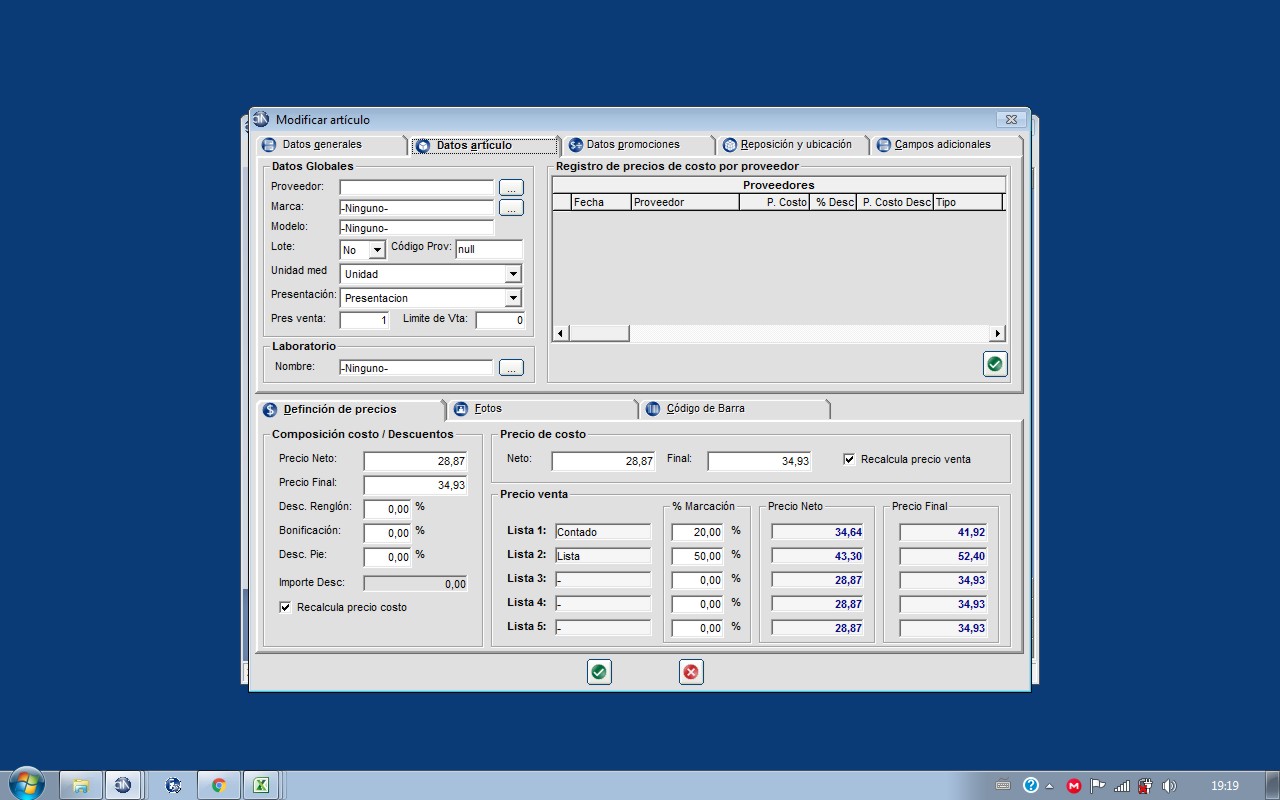Image resolution: width=1280 pixels, height=800 pixels.
Task: Click the P. Costo column header
Action: (775, 202)
